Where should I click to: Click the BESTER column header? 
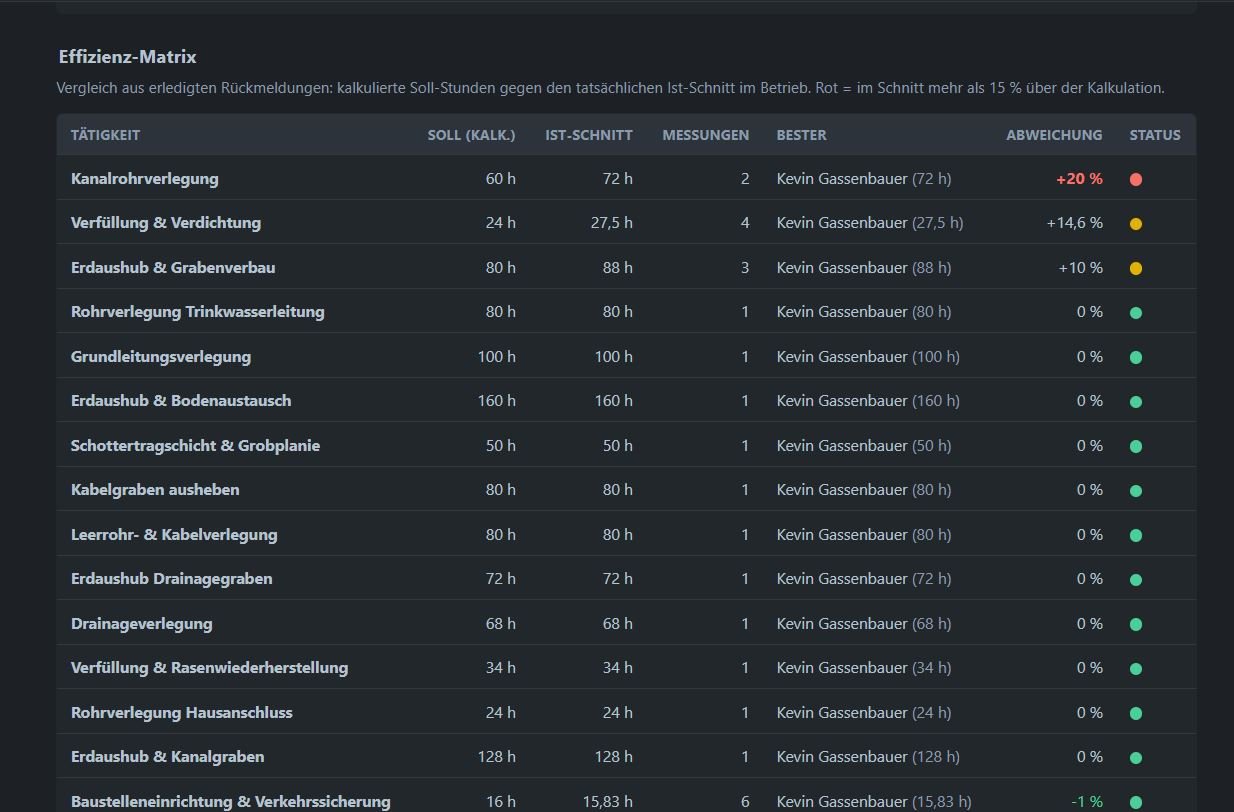(802, 135)
